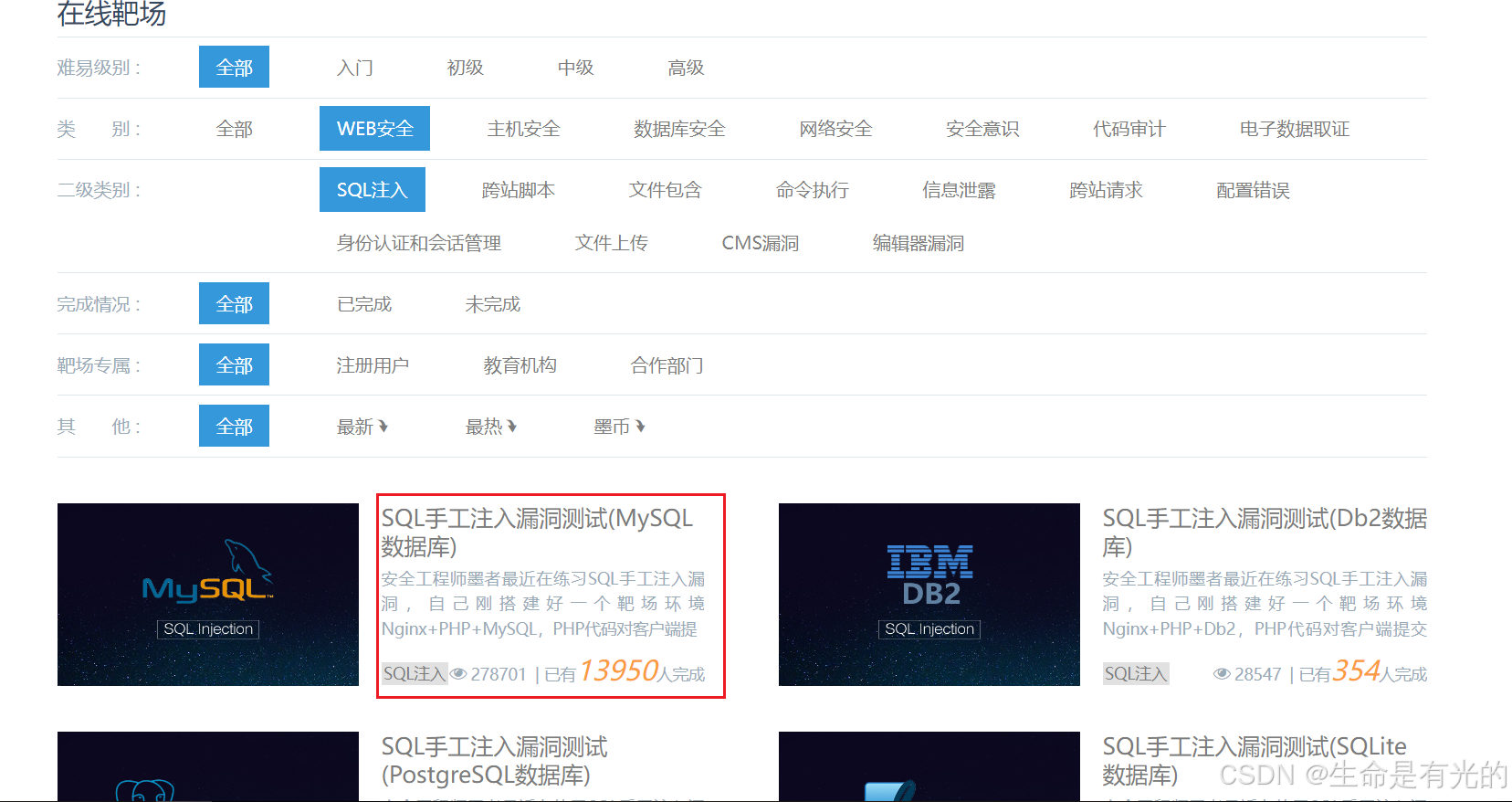Click the 354 completion count
Viewport: 1512px width, 802px height.
click(x=1357, y=671)
